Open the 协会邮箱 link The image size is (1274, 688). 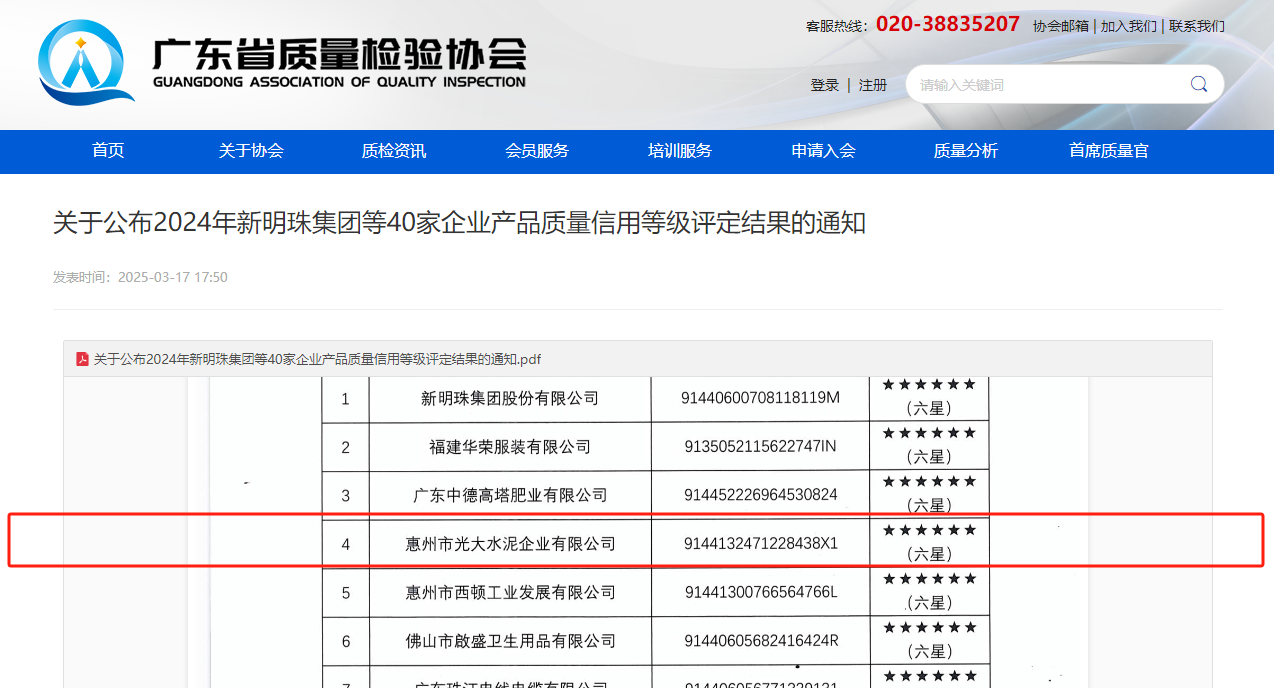[1061, 26]
